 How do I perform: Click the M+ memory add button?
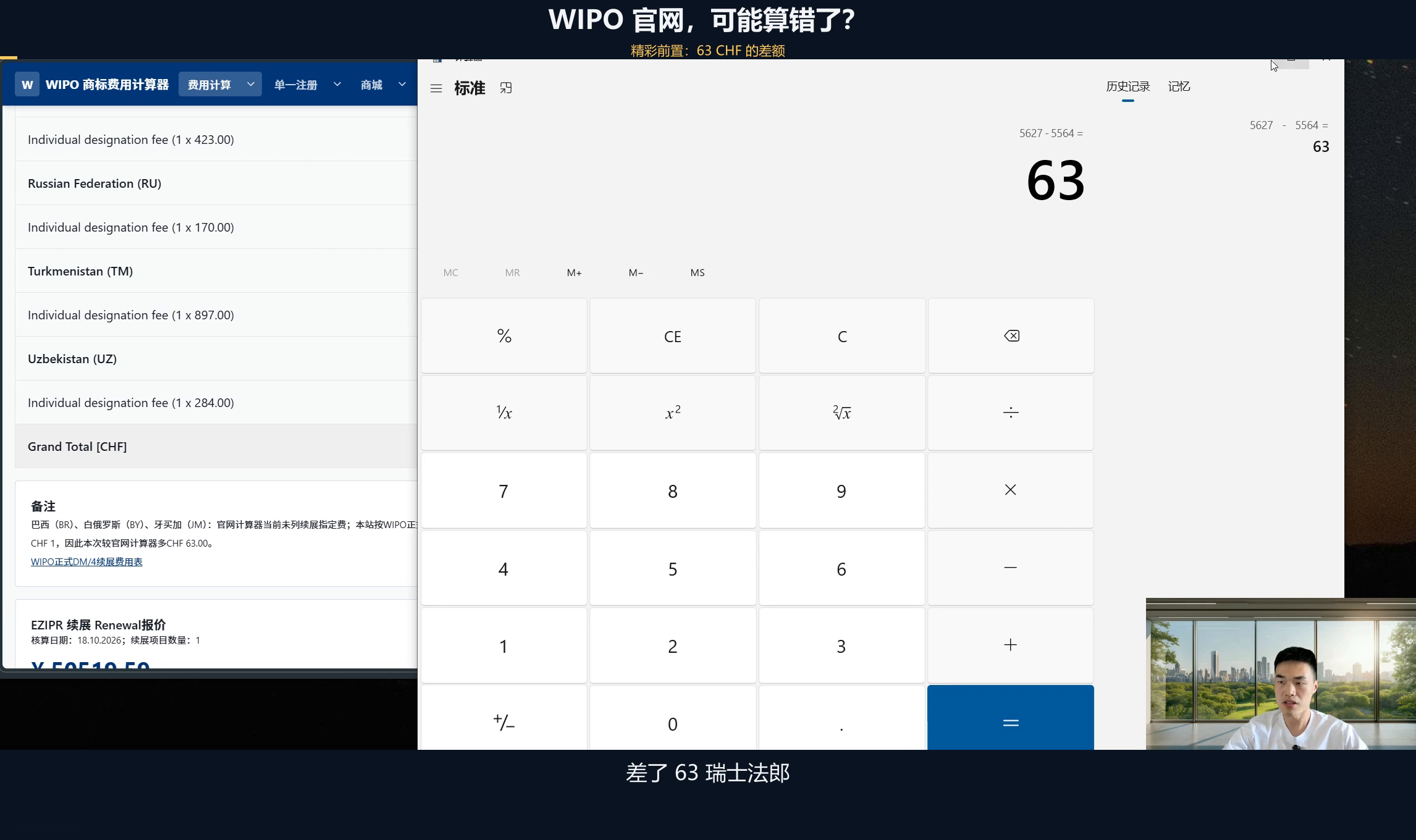point(574,272)
